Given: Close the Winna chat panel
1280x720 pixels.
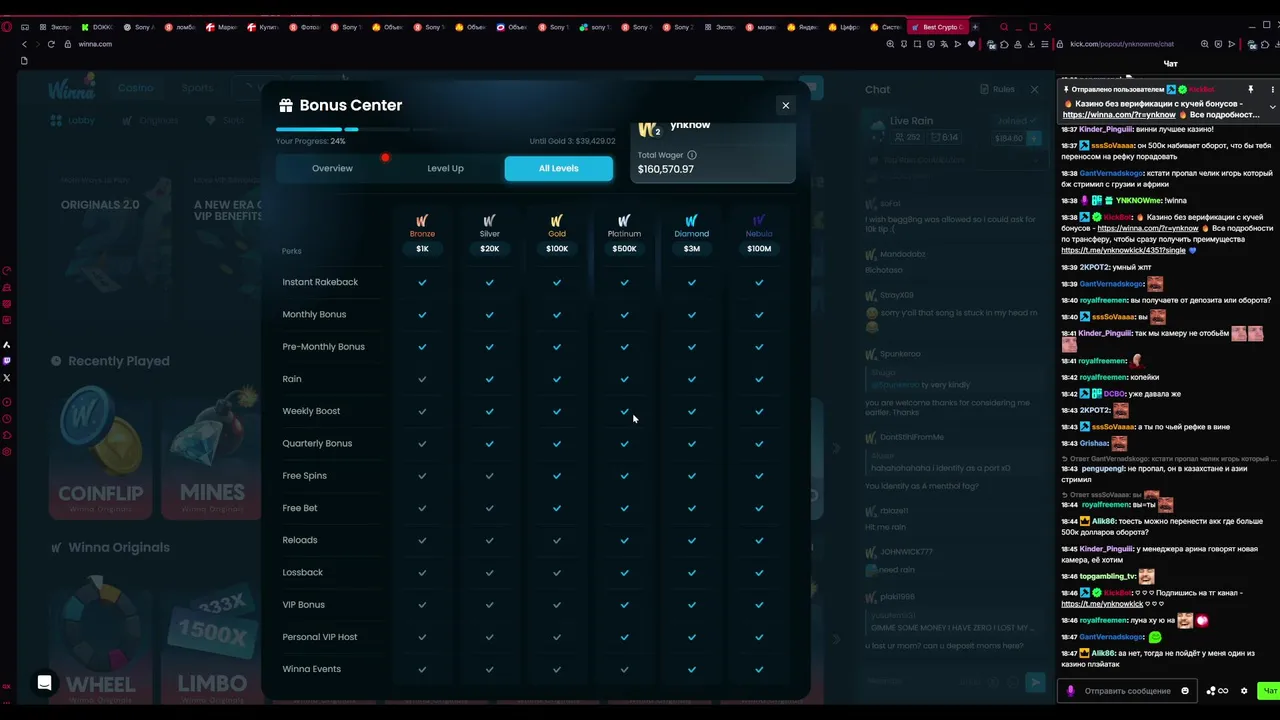Looking at the screenshot, I should click(1034, 89).
